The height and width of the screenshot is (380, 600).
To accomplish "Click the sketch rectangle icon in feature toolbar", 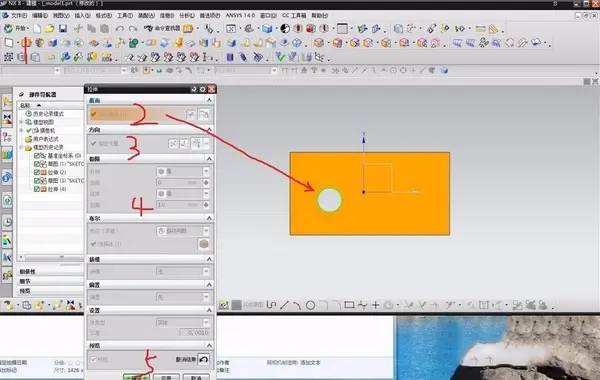I will pyautogui.click(x=9, y=43).
